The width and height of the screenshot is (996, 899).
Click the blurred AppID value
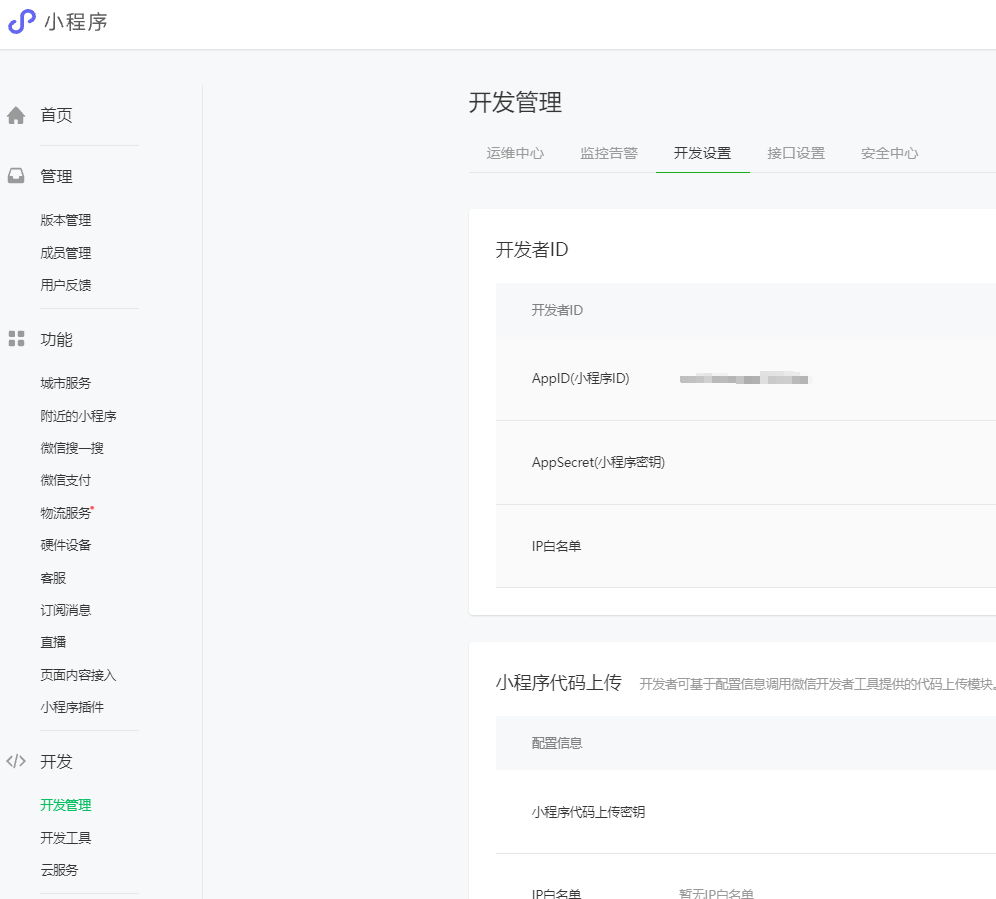743,379
